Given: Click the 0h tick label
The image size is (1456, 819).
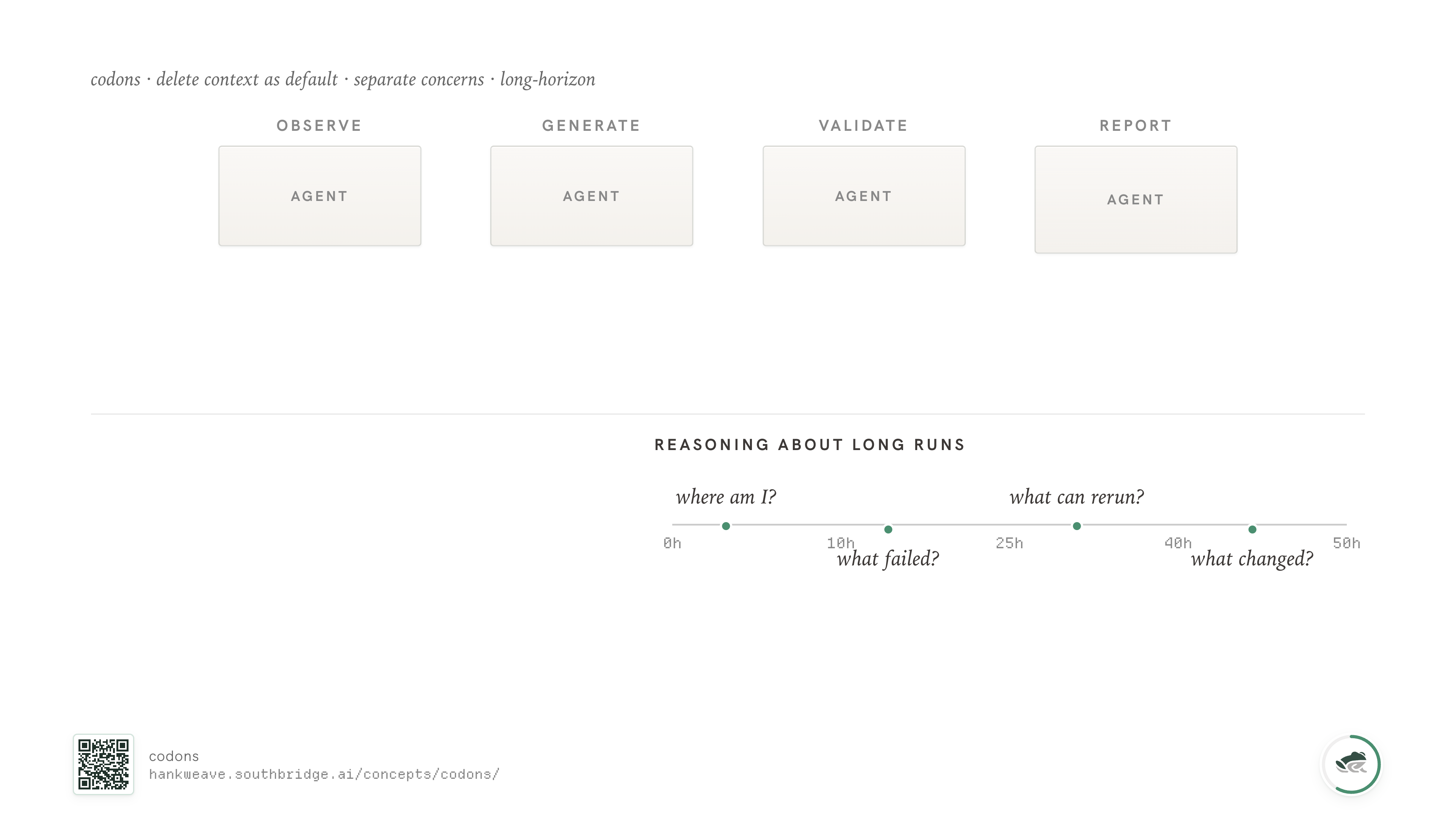Looking at the screenshot, I should coord(672,543).
